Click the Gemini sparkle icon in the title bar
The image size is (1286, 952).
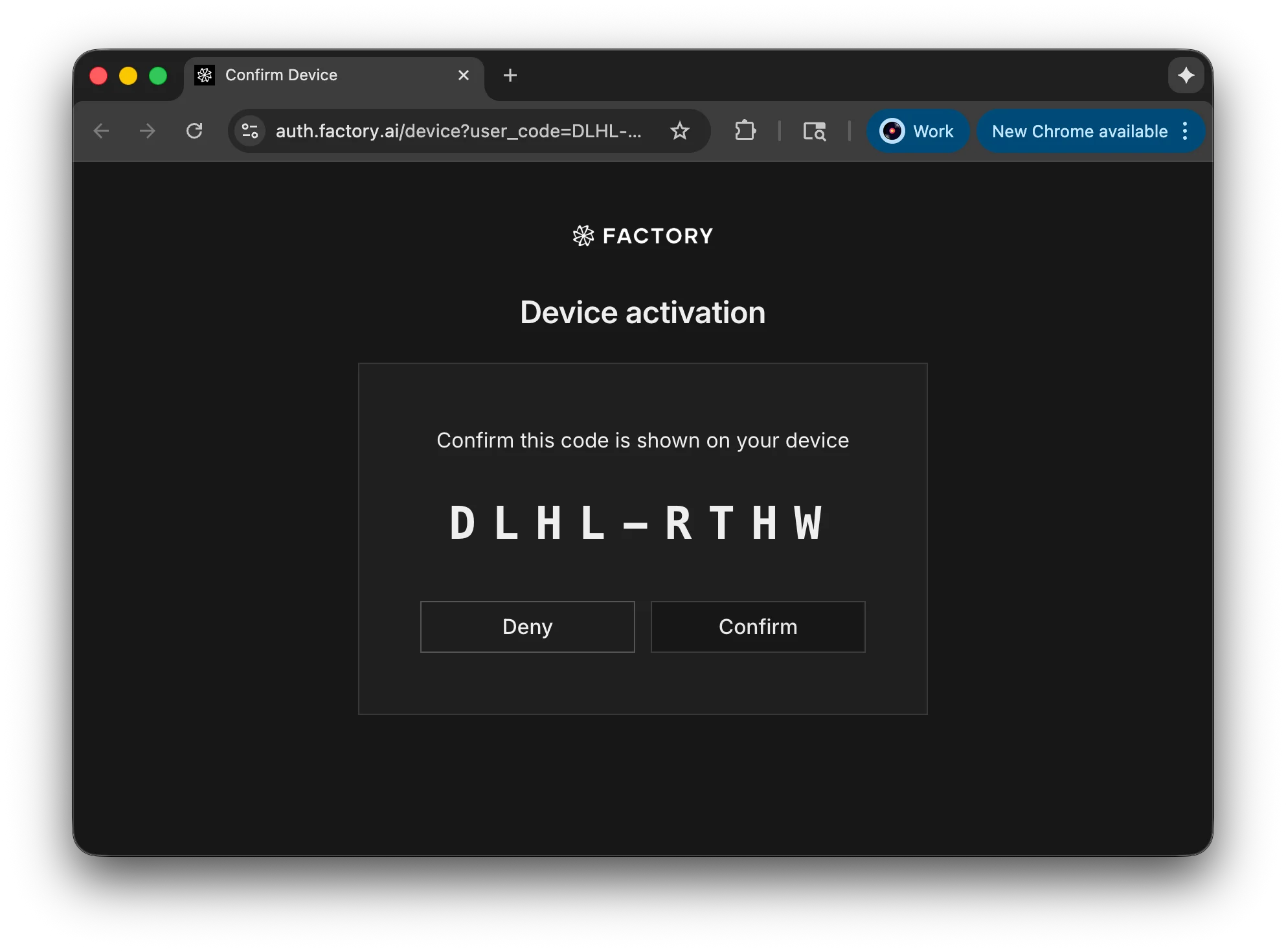coord(1186,75)
